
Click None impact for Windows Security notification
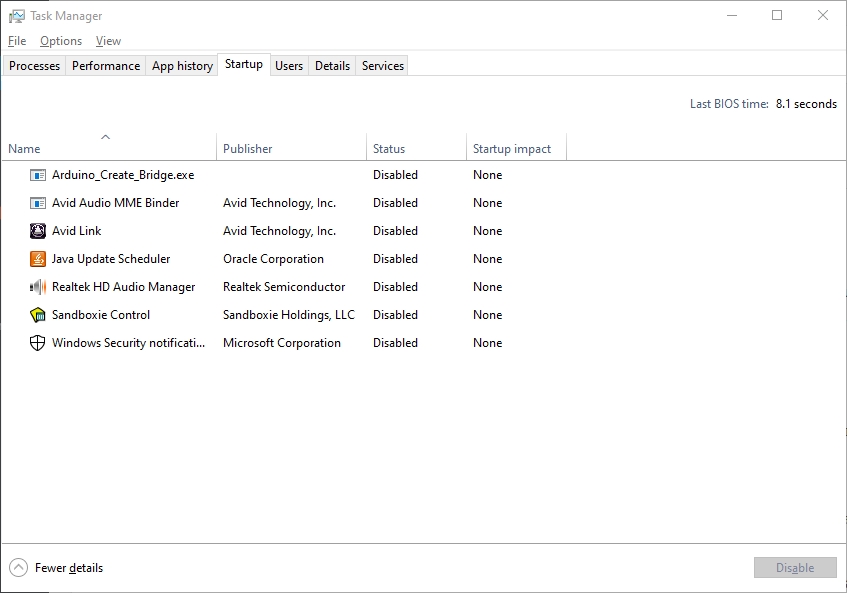click(488, 343)
